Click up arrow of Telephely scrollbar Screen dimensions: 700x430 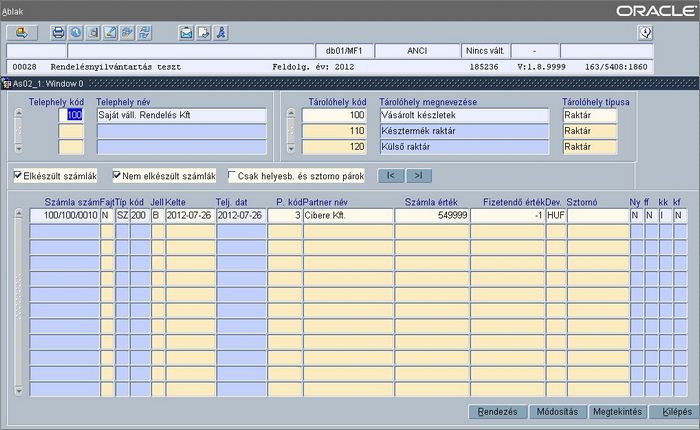tap(18, 113)
